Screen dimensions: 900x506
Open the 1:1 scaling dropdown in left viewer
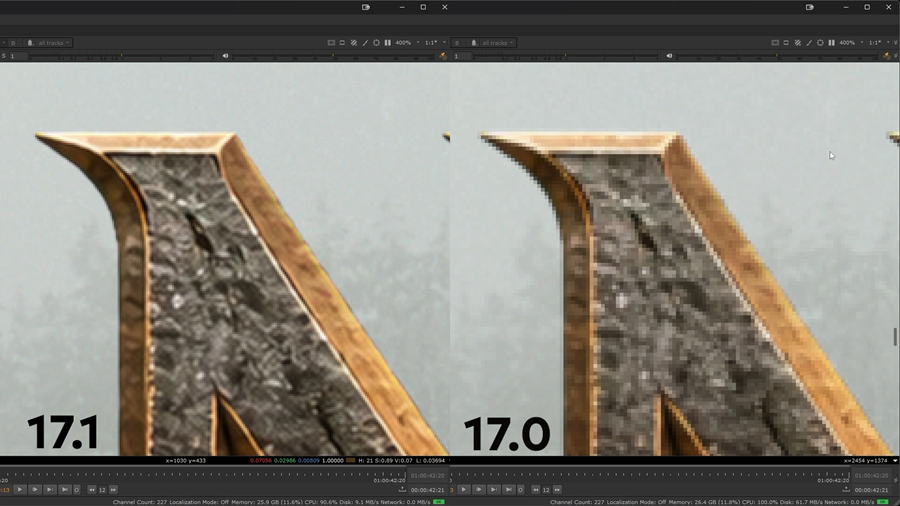coord(435,42)
